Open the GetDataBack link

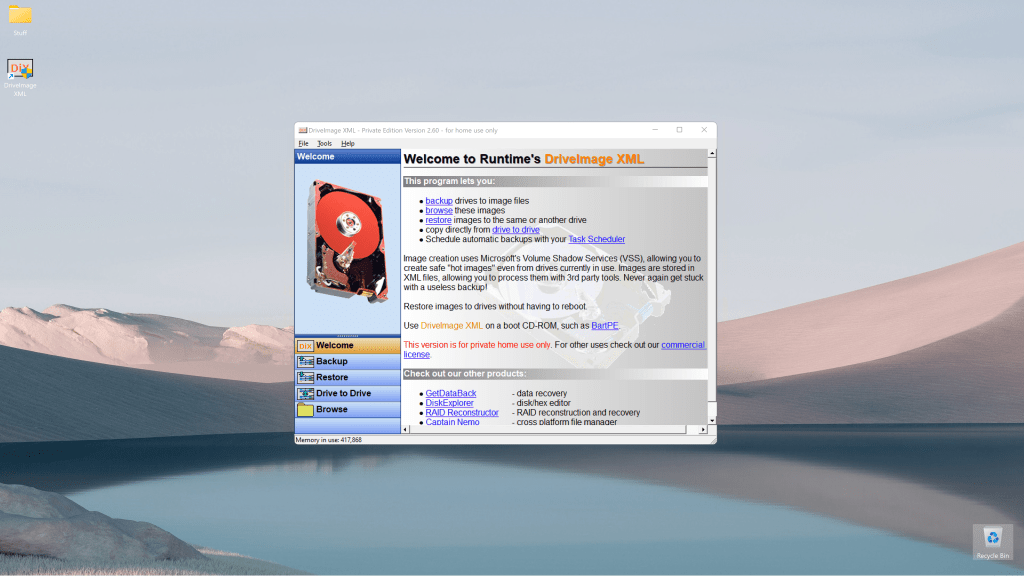point(451,393)
